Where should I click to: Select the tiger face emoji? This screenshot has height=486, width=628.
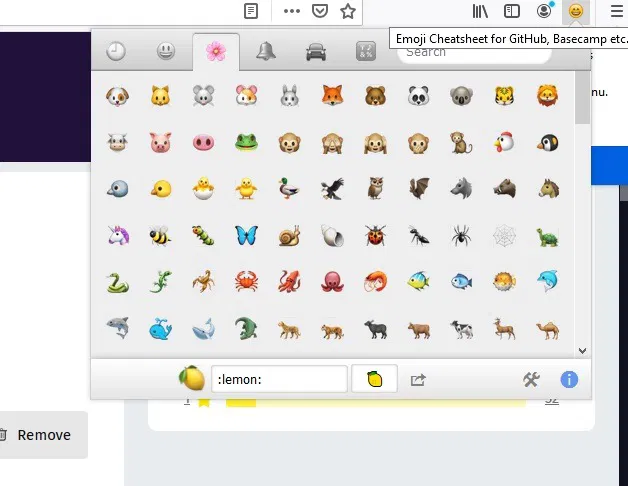[x=505, y=96]
